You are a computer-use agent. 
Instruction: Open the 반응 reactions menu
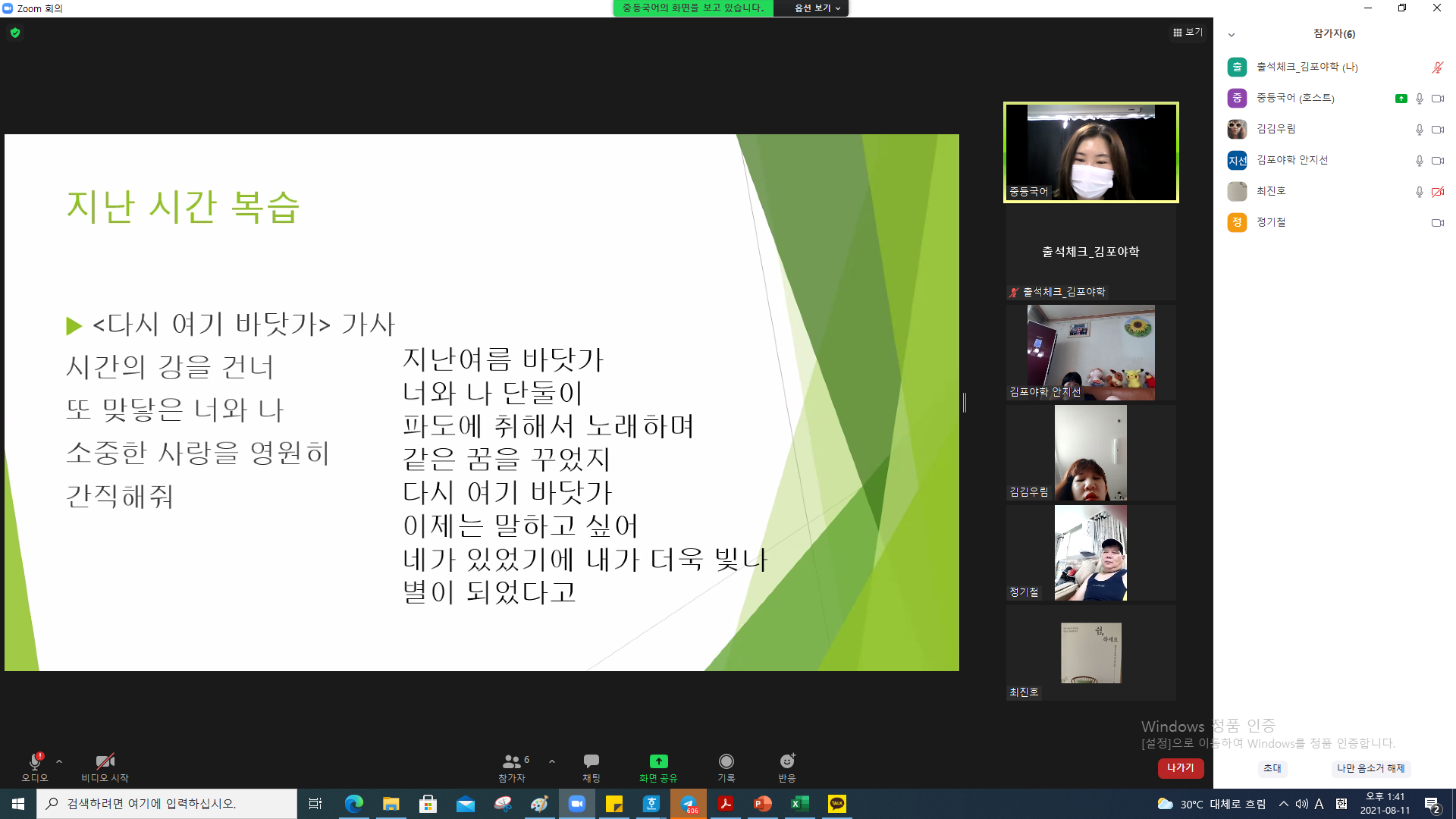(787, 766)
